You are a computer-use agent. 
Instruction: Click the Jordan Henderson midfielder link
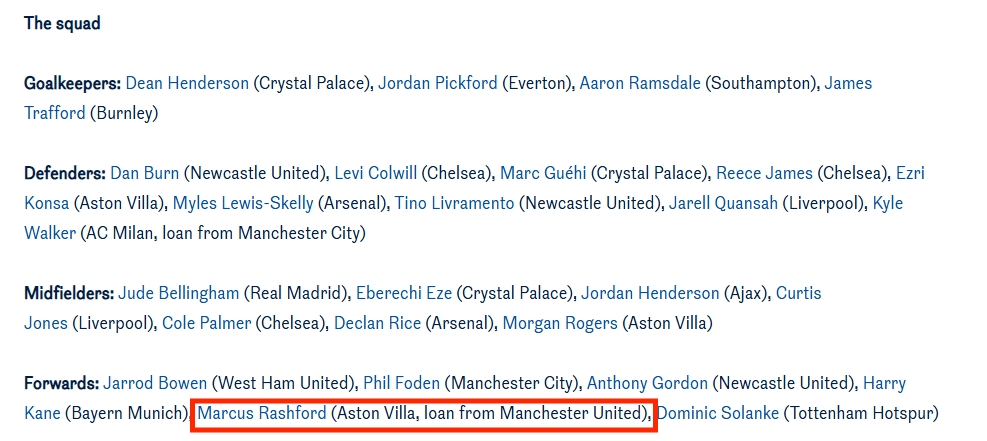650,293
